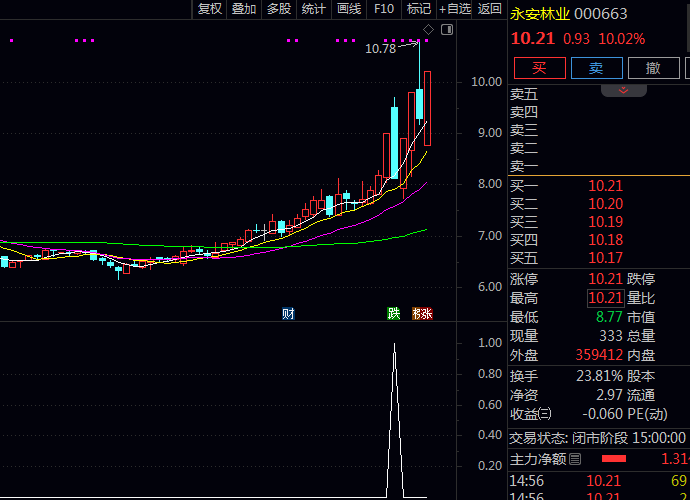The image size is (690, 500).
Task: Click the latest red candlestick
Action: coord(427,108)
